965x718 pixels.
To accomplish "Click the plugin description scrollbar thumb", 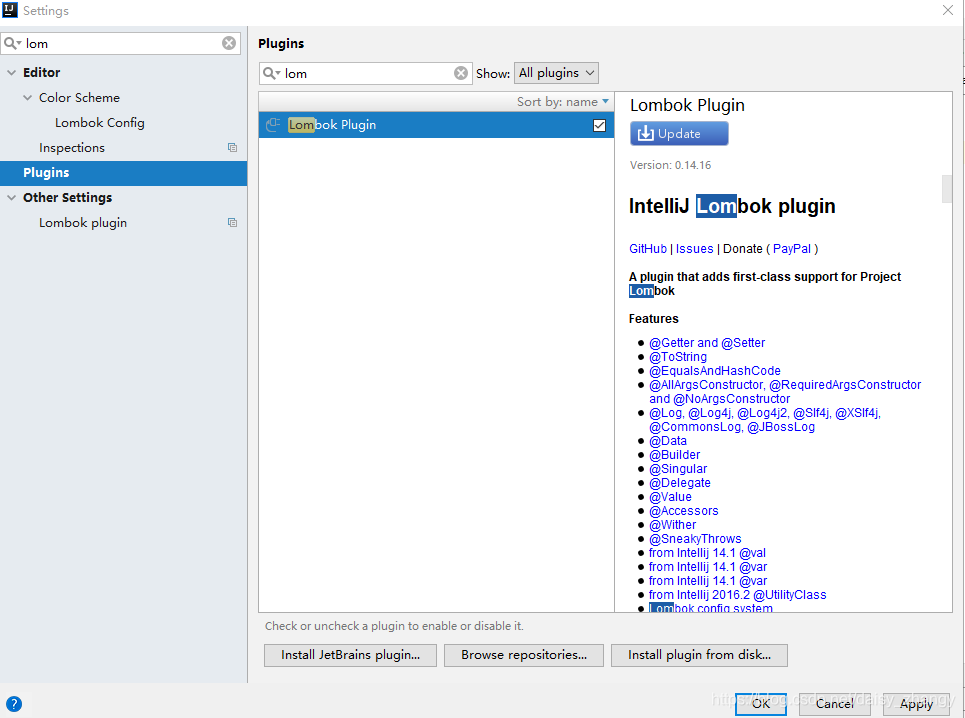I will tap(947, 189).
